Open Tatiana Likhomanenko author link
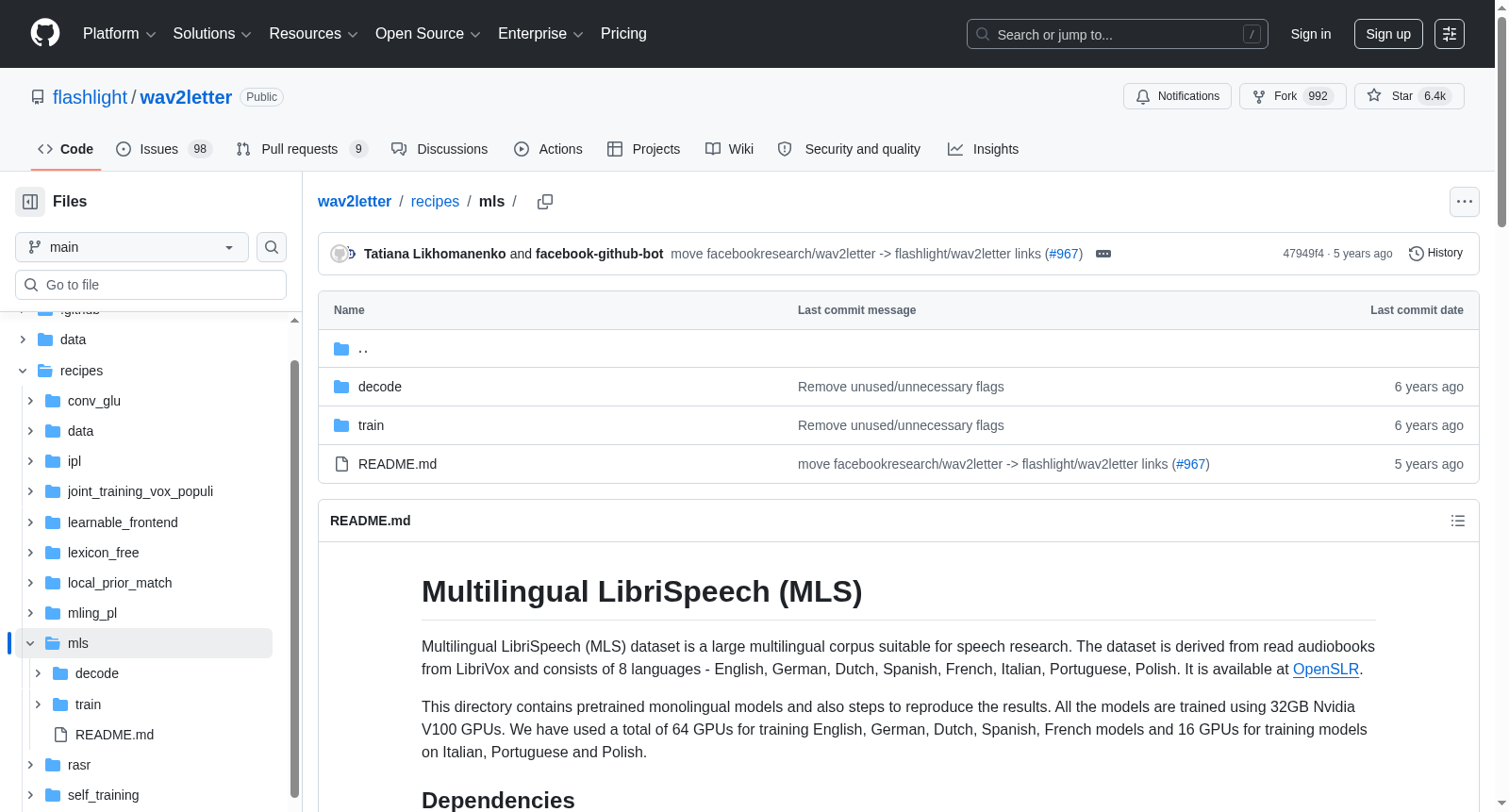1509x812 pixels. click(x=435, y=254)
